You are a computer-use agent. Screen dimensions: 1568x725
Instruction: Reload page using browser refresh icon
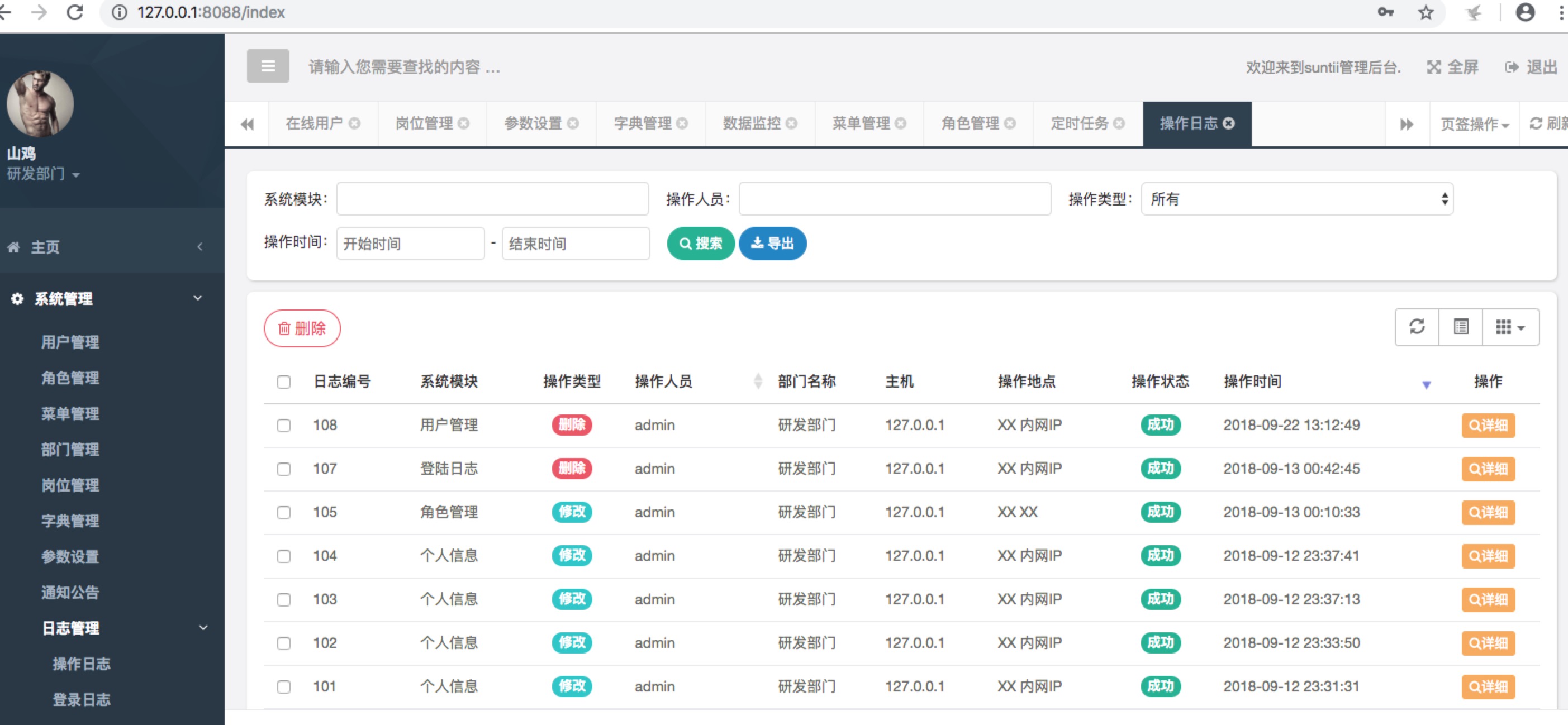(74, 13)
